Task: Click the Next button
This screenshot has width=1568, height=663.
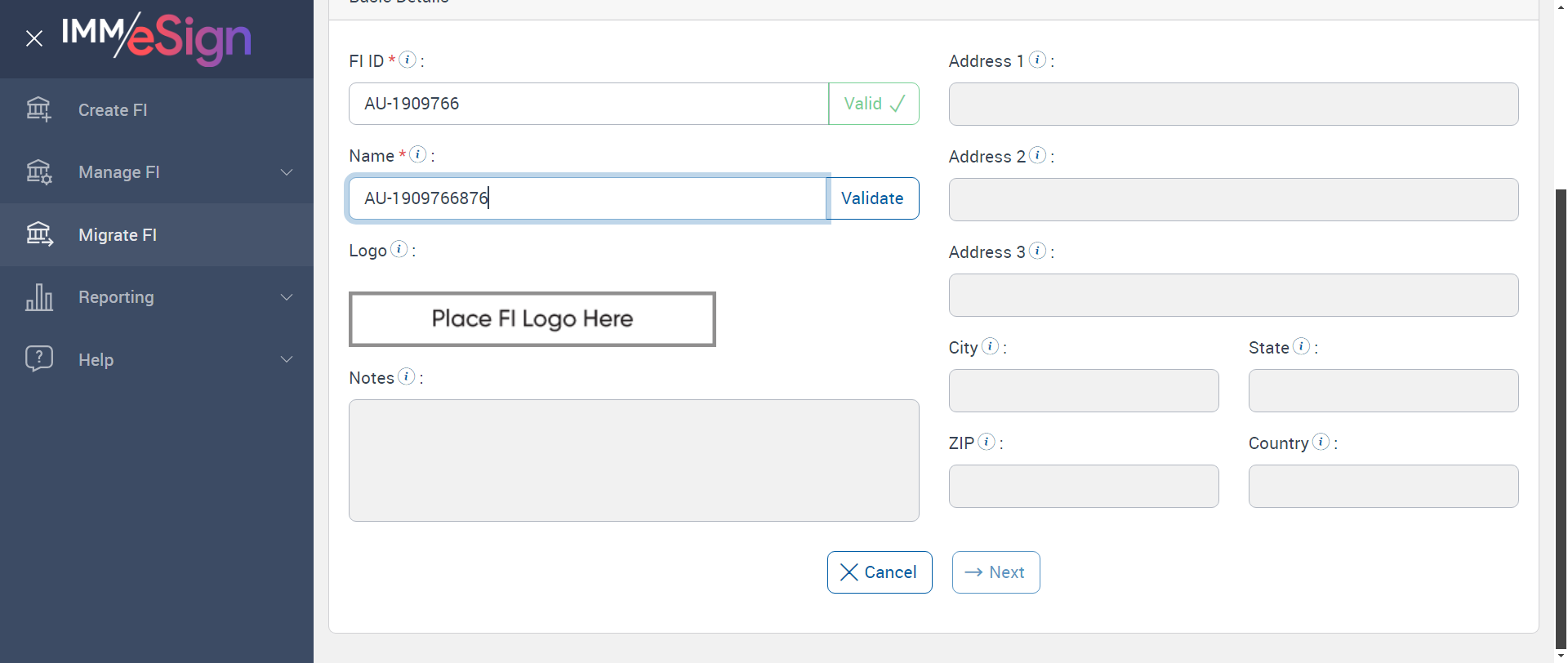Action: click(x=996, y=572)
